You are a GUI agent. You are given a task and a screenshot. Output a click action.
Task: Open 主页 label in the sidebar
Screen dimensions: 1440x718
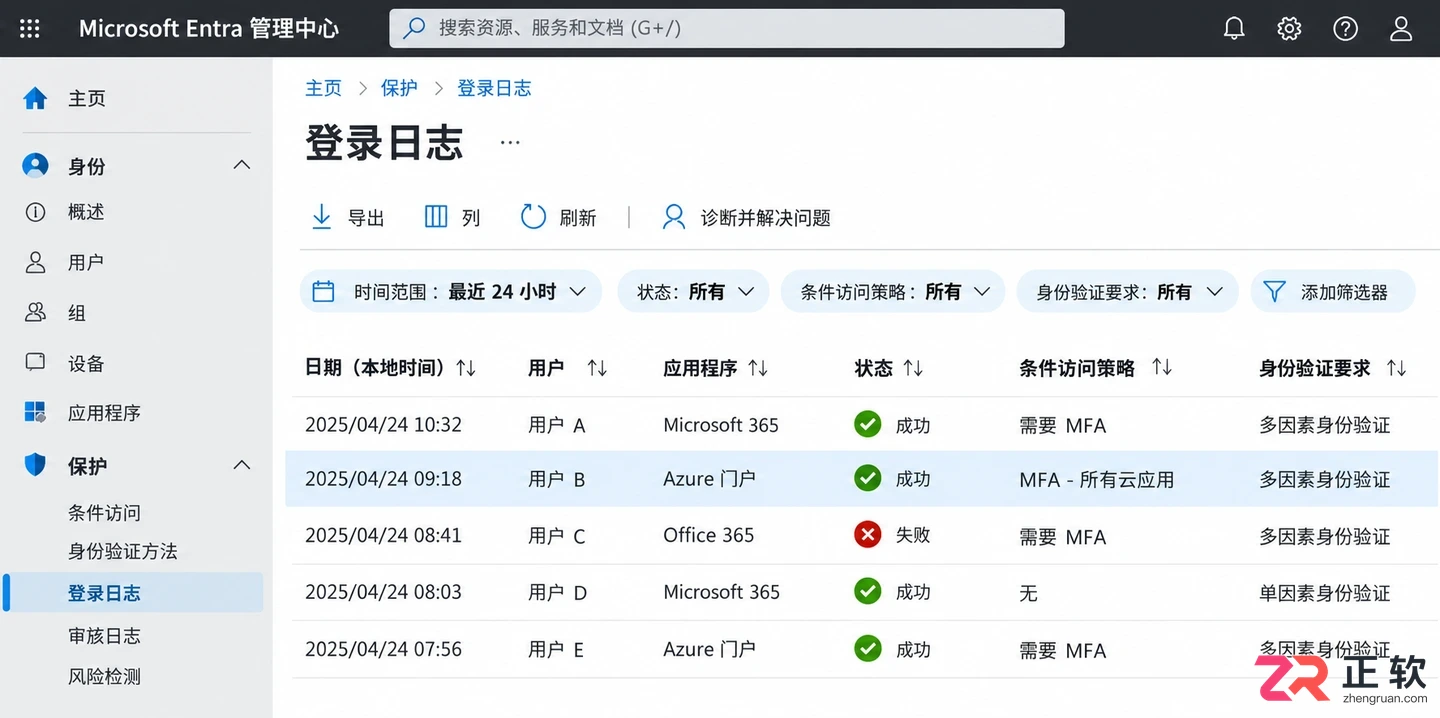pyautogui.click(x=87, y=98)
